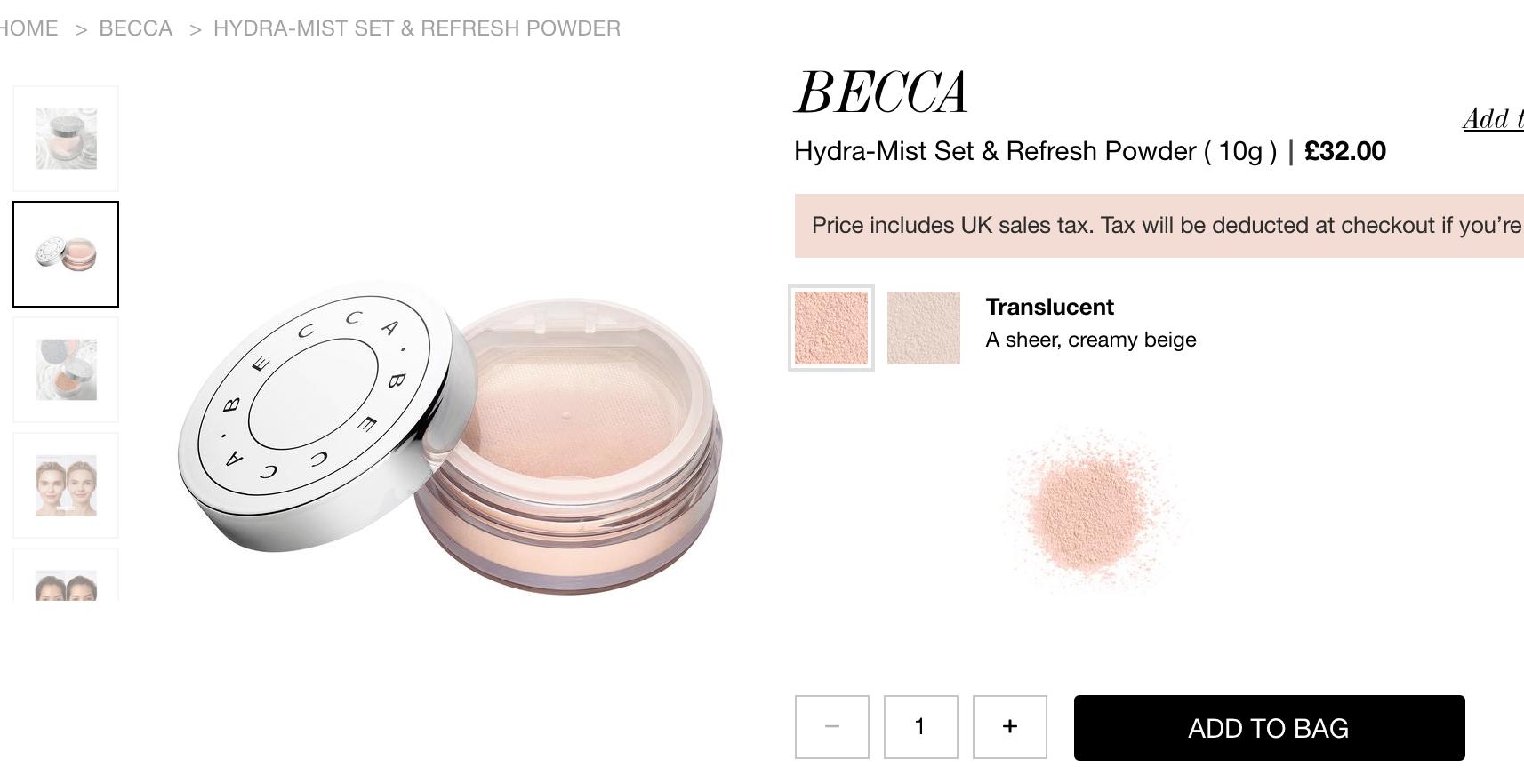Click the 'Add to' wishlist link
Image resolution: width=1524 pixels, height=784 pixels.
click(x=1494, y=119)
